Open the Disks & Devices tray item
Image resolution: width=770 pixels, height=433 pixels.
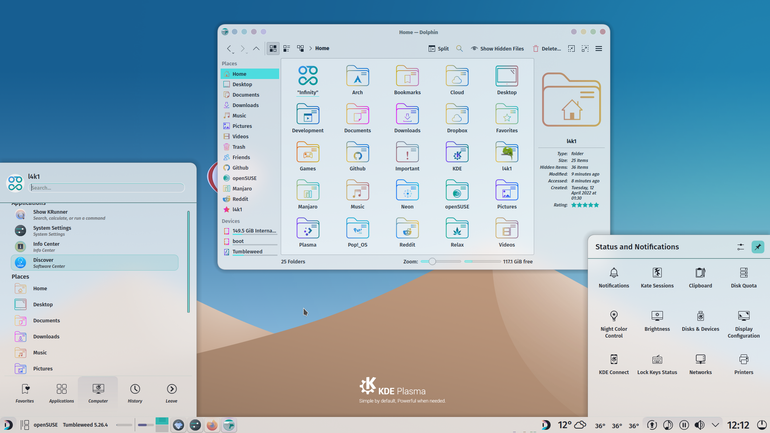700,321
